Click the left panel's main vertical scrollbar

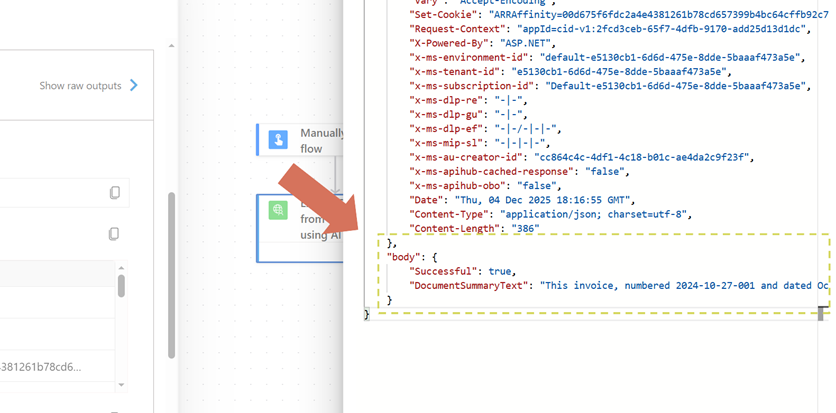pos(172,275)
